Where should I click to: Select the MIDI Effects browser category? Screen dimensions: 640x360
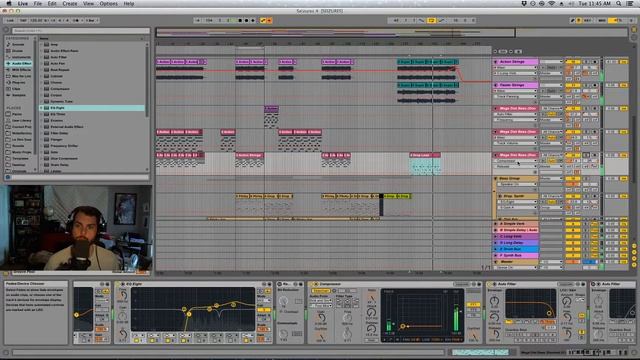[x=19, y=70]
